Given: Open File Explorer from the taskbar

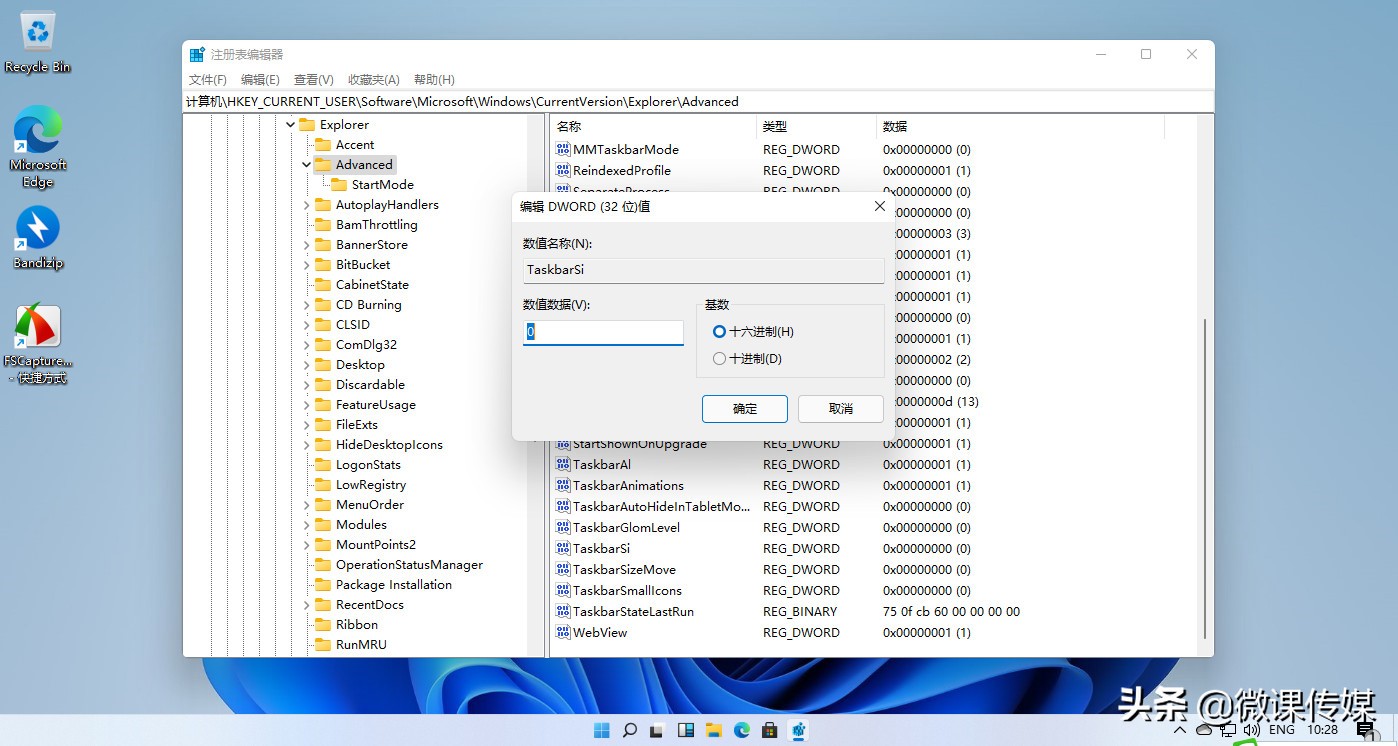Looking at the screenshot, I should point(713,730).
